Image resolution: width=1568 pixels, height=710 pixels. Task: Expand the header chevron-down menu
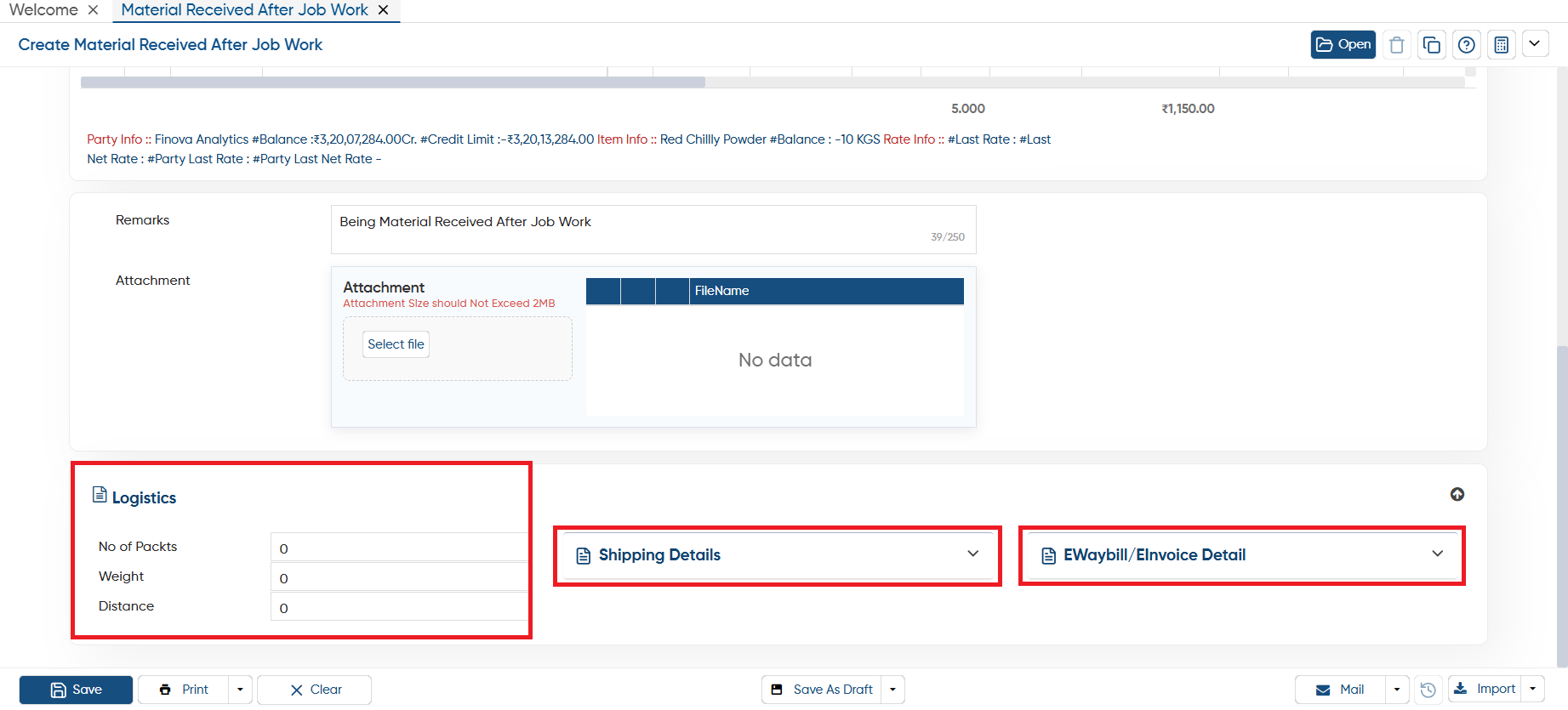[x=1535, y=44]
